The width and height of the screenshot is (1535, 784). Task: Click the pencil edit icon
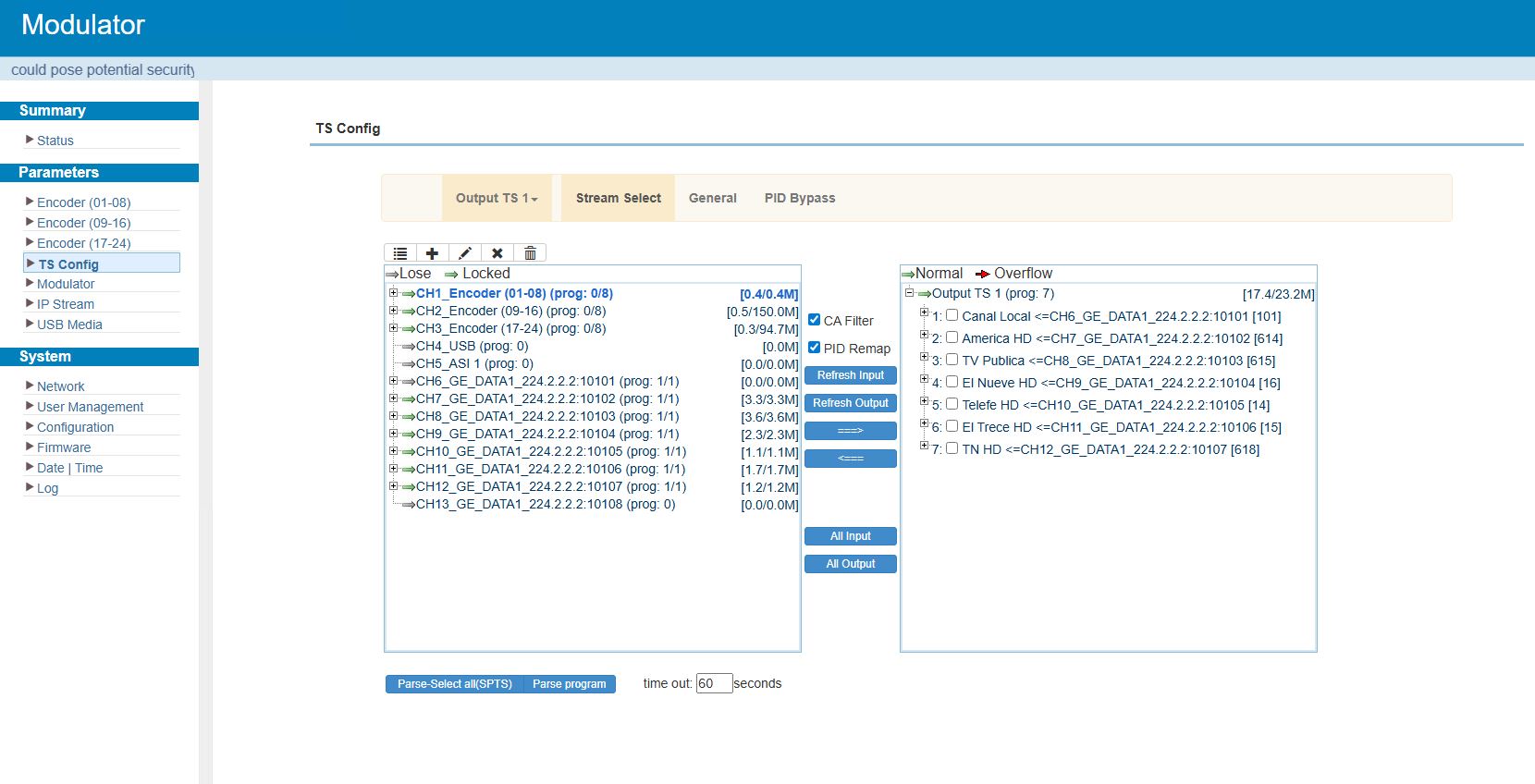coord(465,253)
